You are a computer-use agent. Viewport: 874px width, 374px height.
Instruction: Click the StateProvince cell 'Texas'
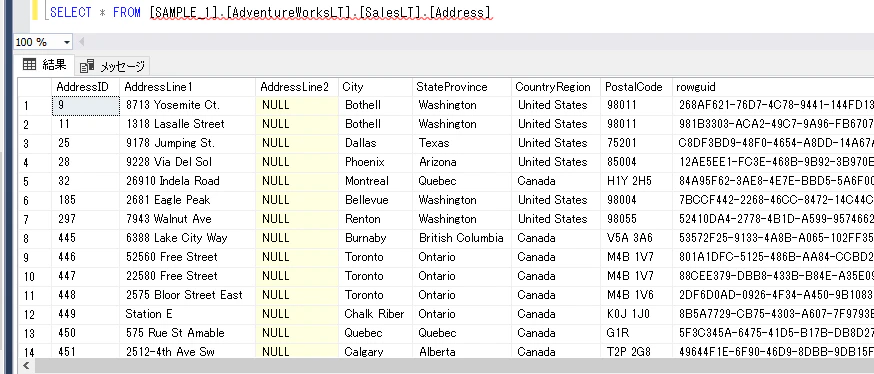462,143
